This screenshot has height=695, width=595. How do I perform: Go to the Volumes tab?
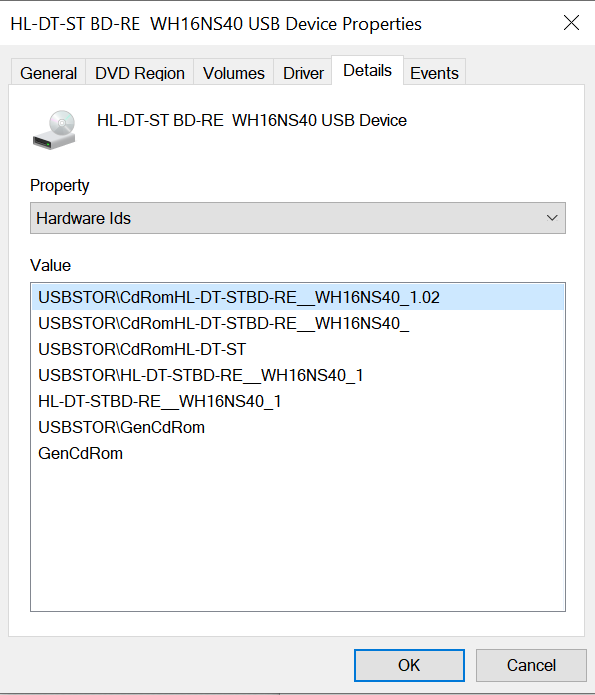point(234,73)
